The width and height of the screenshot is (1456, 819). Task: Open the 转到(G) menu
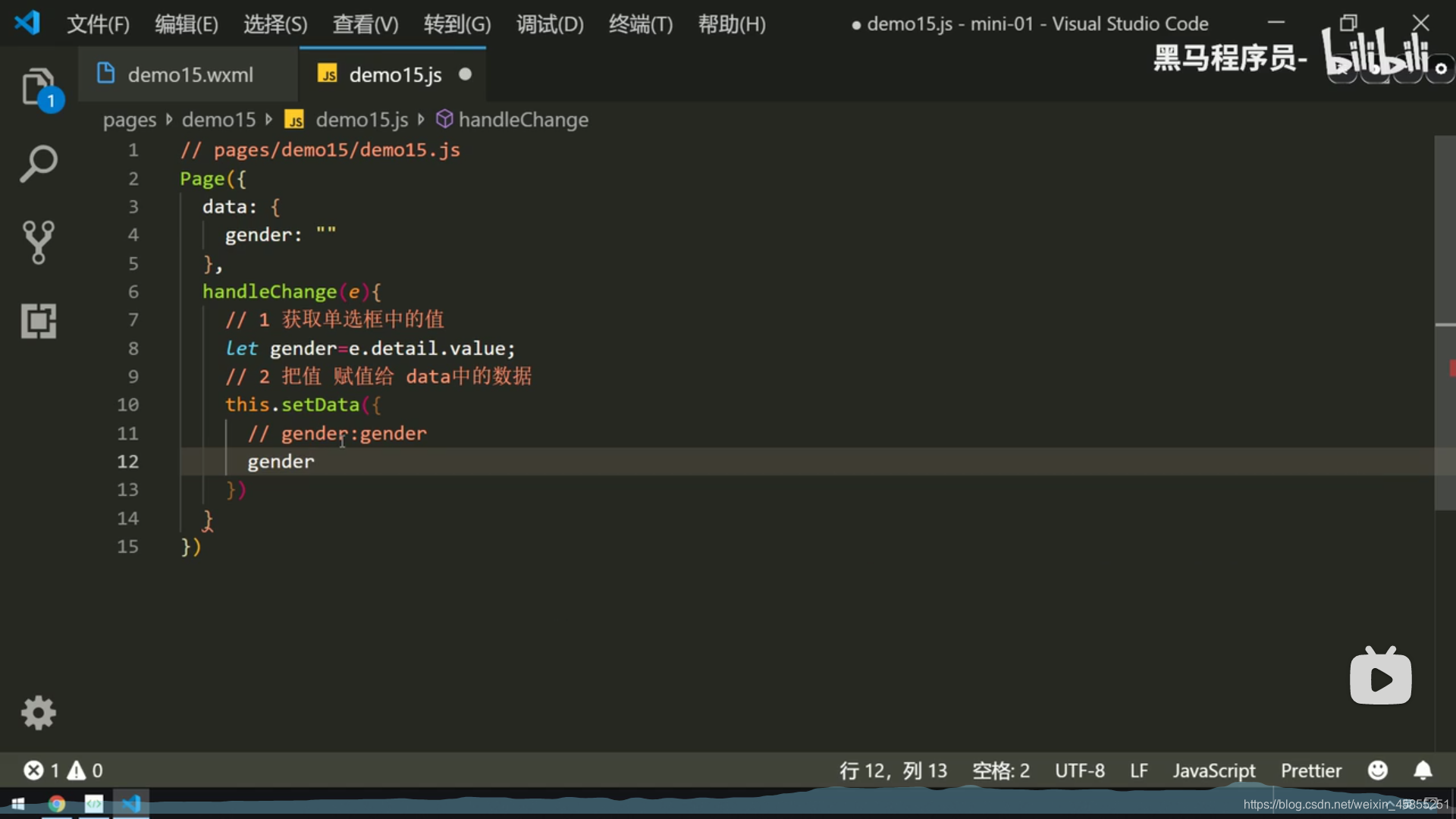pos(457,24)
